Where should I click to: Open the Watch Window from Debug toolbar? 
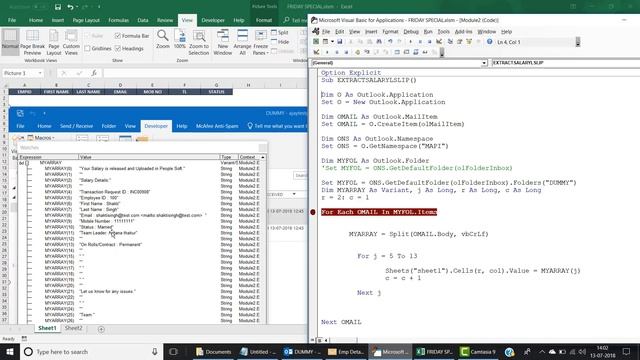[416, 52]
